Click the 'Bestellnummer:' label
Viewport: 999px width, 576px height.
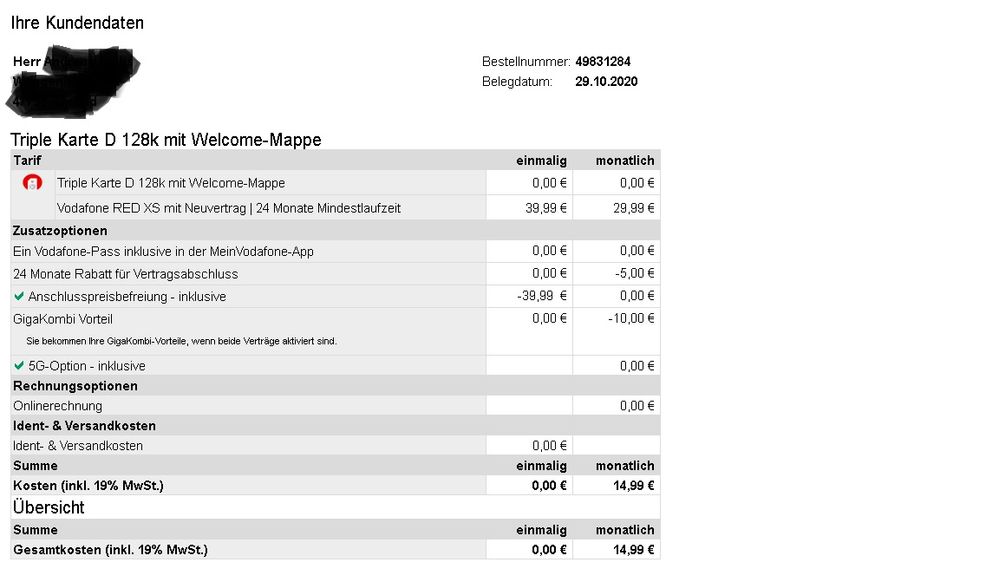coord(526,62)
